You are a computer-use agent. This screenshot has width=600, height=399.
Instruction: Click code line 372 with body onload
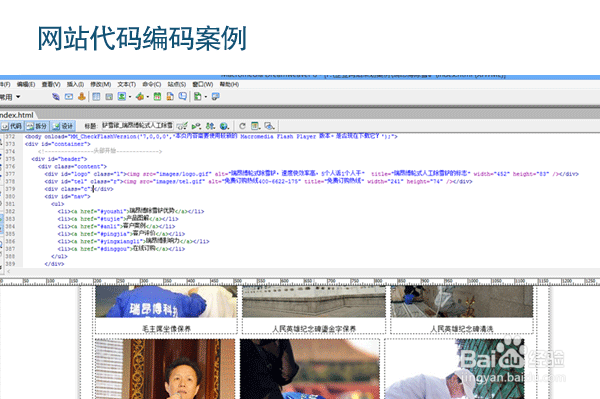click(x=211, y=136)
